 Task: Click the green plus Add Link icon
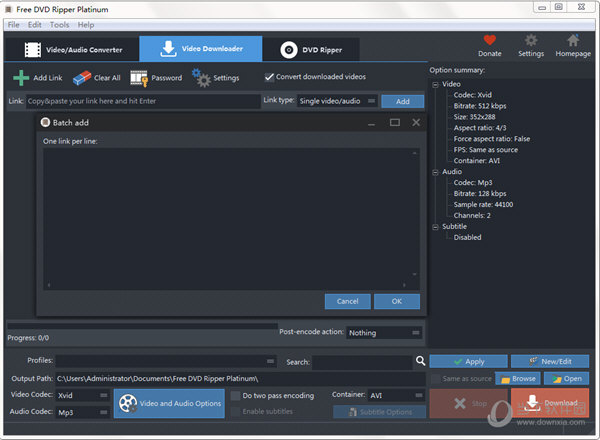(21, 78)
